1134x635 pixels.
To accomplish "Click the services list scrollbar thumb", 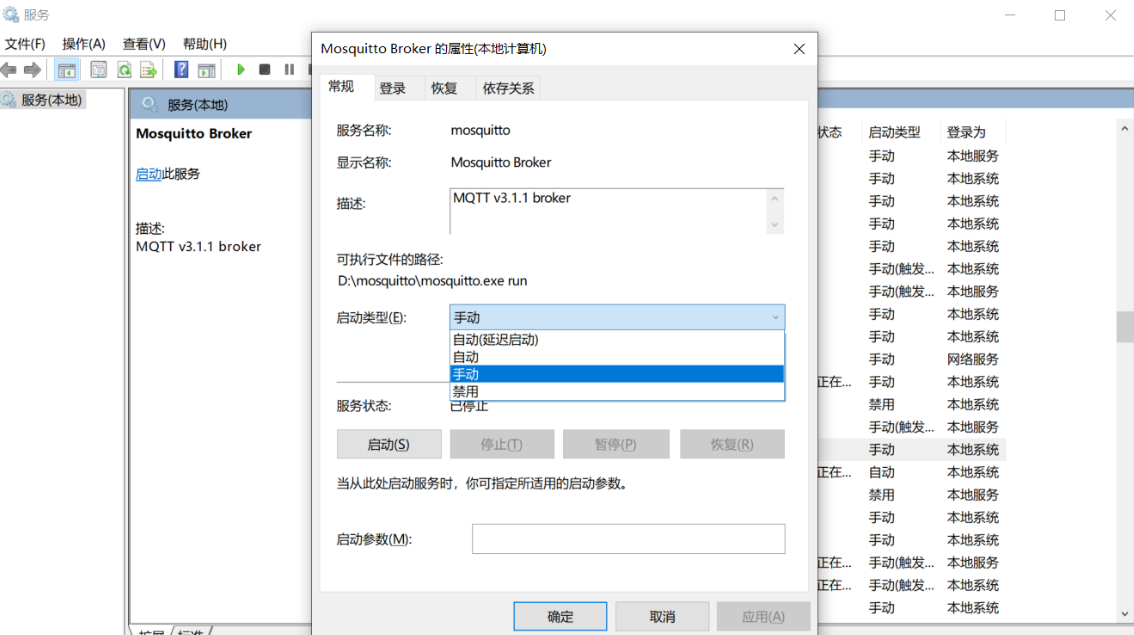I will click(1125, 326).
